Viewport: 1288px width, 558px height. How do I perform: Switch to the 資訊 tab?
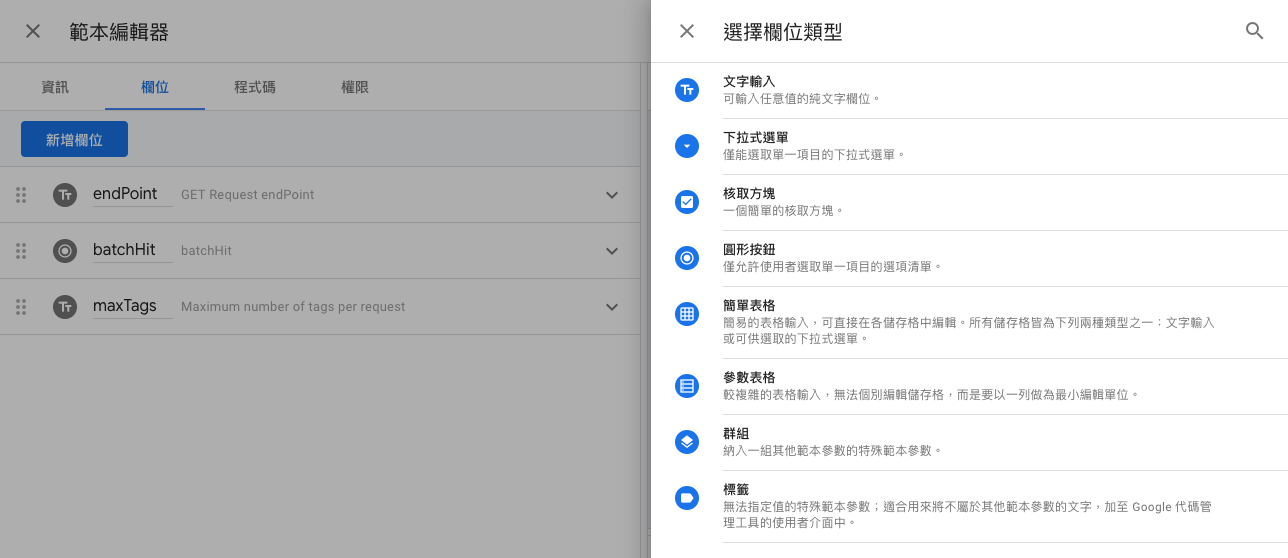(x=55, y=87)
